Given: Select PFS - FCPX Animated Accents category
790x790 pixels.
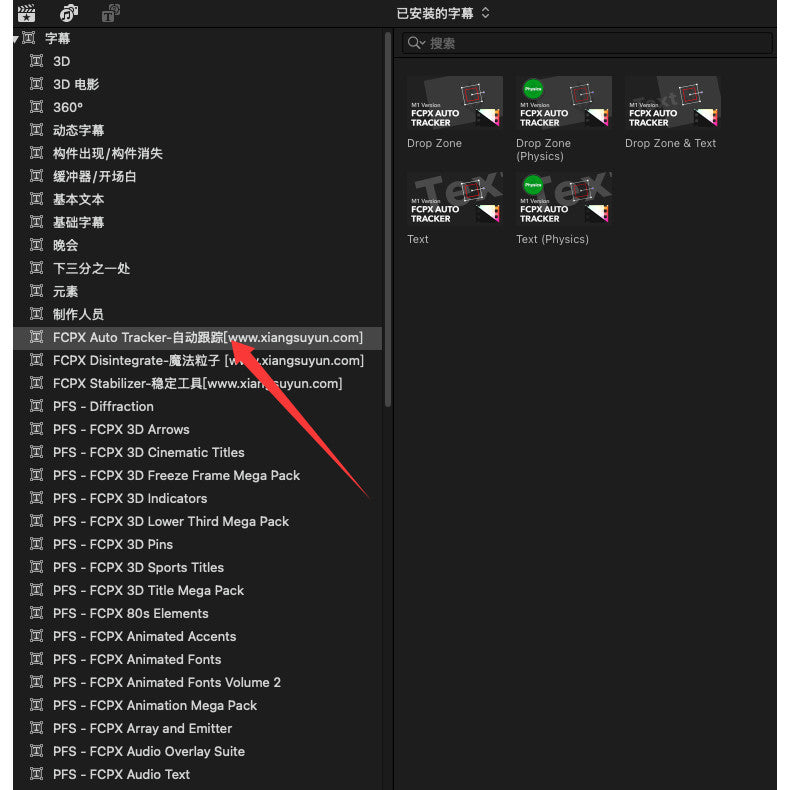Looking at the screenshot, I should coord(198,636).
